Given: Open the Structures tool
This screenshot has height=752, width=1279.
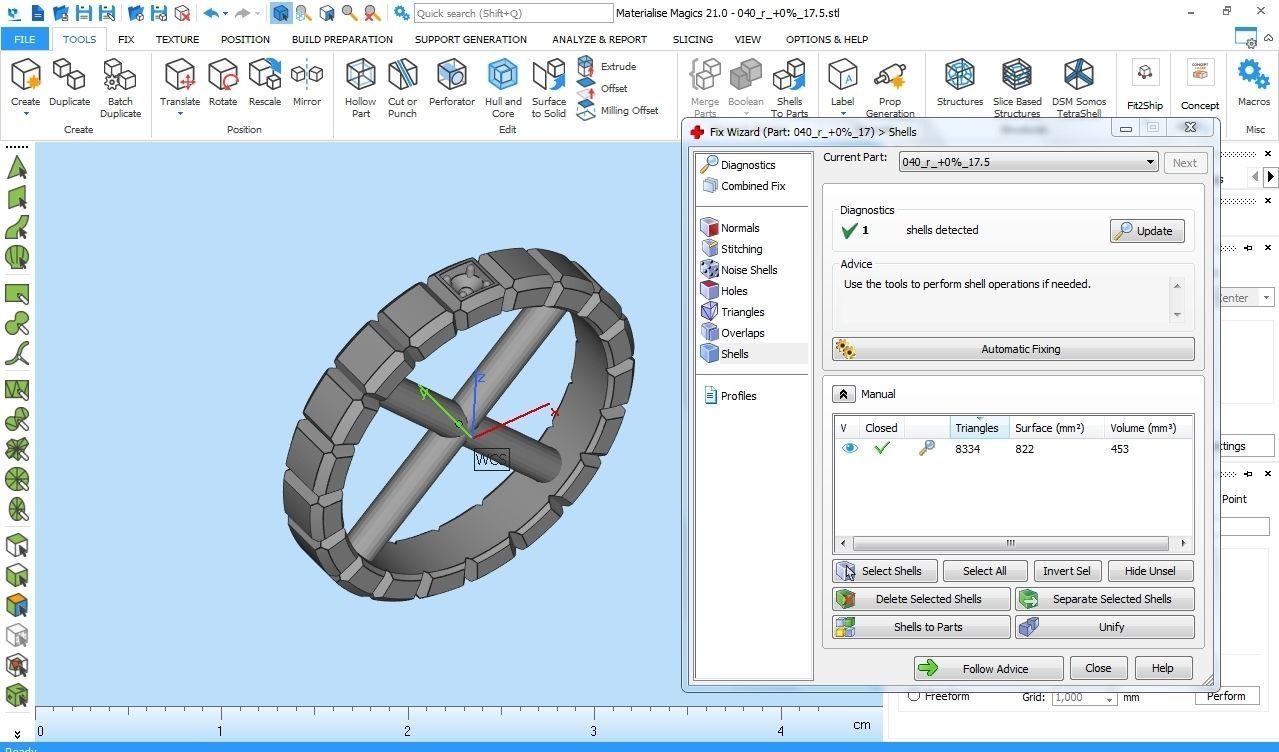Looking at the screenshot, I should coord(960,83).
